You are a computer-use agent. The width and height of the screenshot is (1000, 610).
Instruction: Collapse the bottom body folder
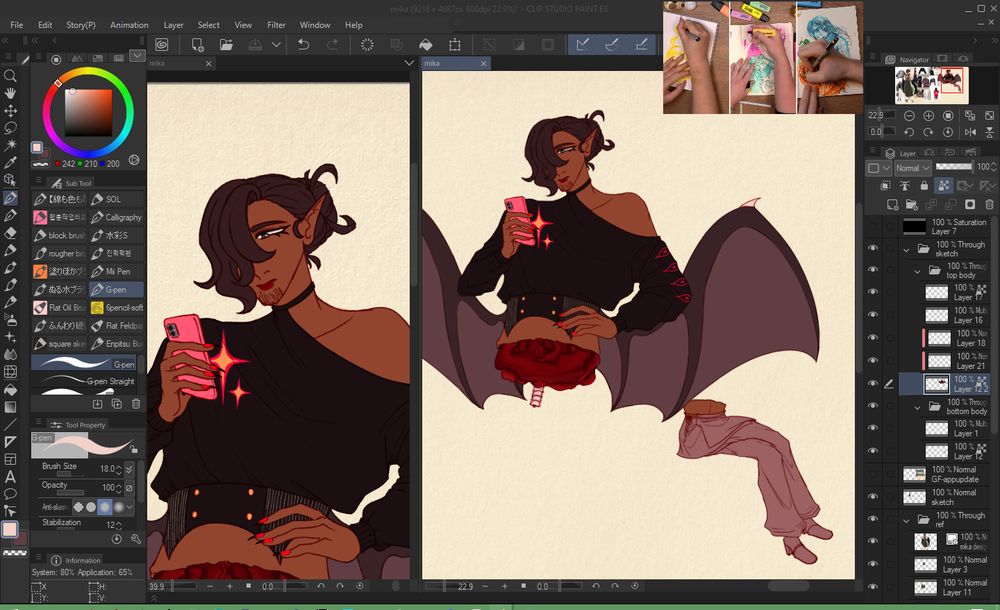pos(917,406)
